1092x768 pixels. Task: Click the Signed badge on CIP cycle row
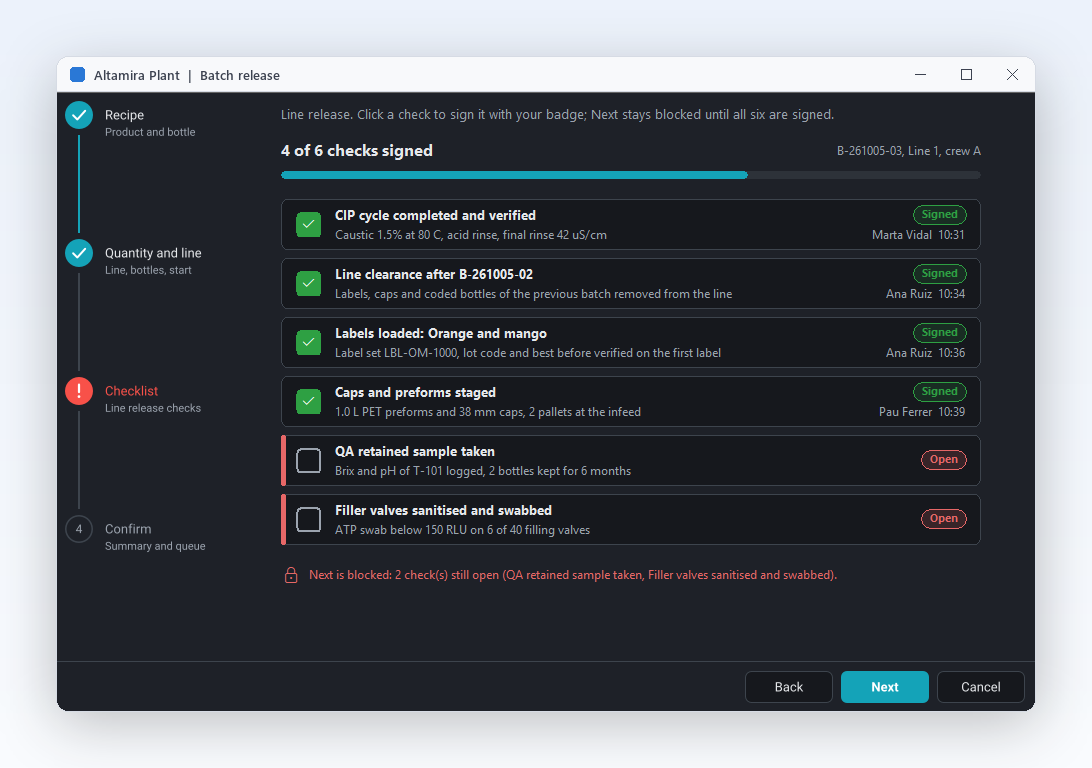(x=939, y=214)
